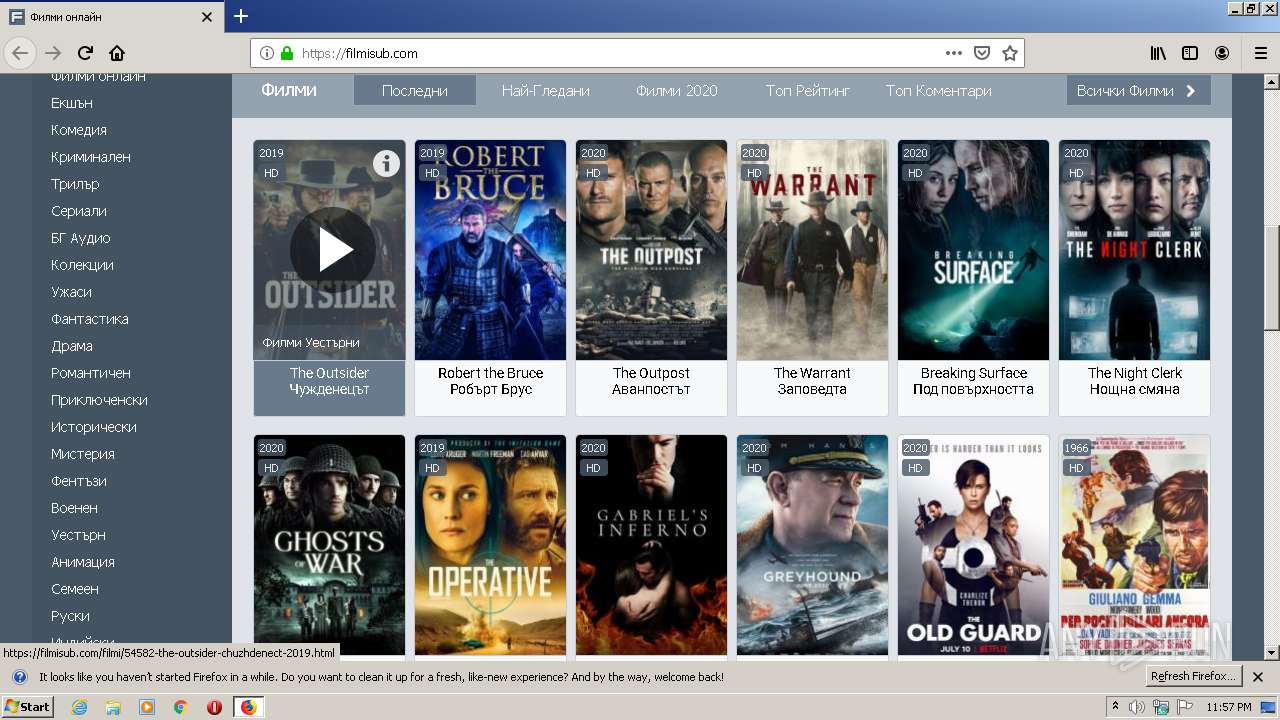Click the volume icon in system tray
The image size is (1280, 720).
(1138, 707)
